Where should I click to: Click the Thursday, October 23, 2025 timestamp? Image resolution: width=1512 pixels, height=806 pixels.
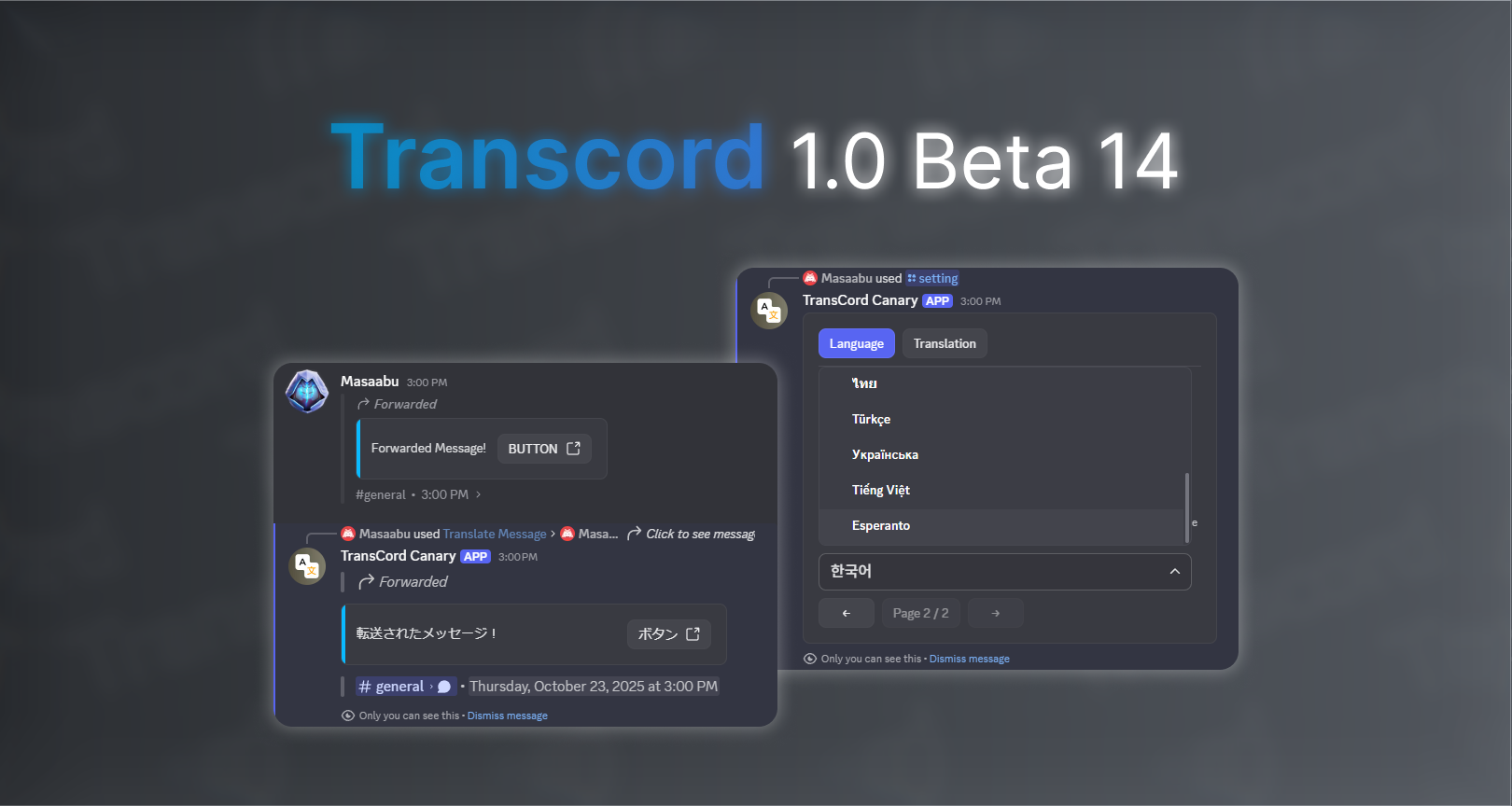pos(594,687)
